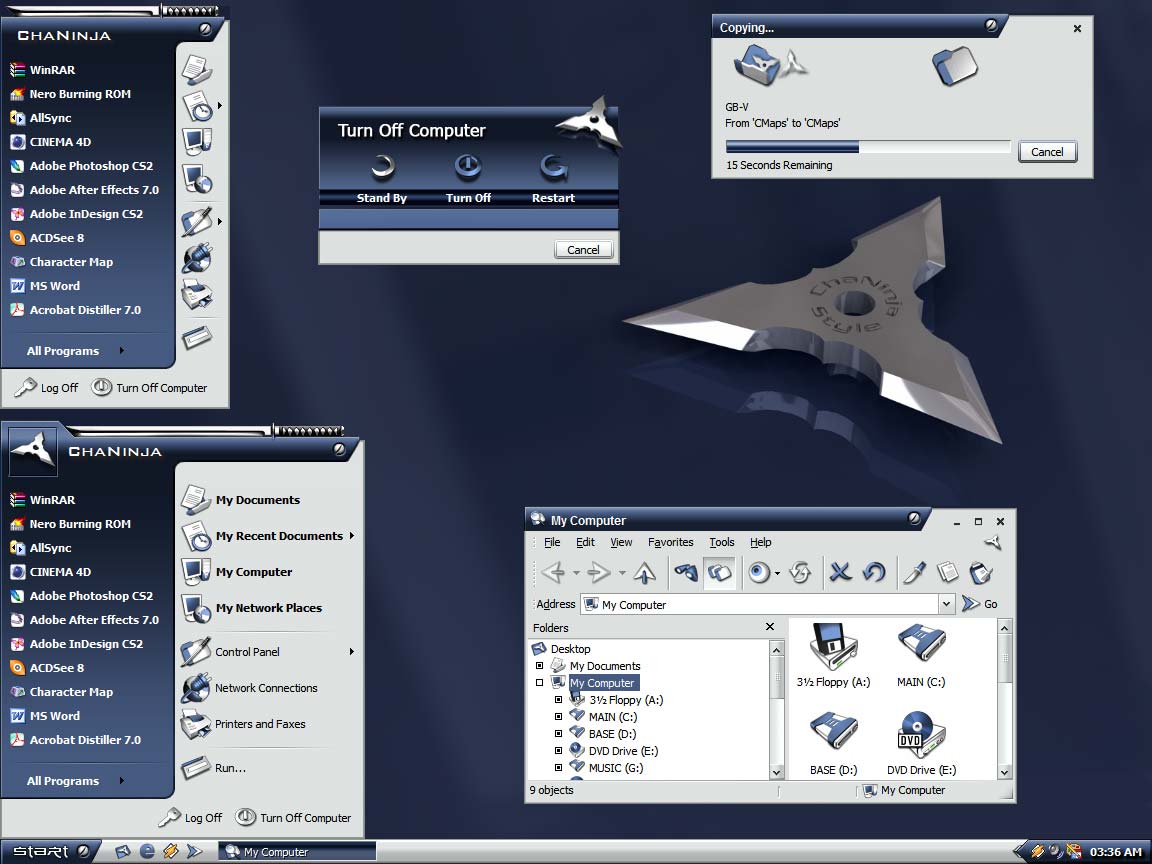Viewport: 1152px width, 864px height.
Task: Click the Undo arrow icon in Explorer toolbar
Action: tap(874, 572)
